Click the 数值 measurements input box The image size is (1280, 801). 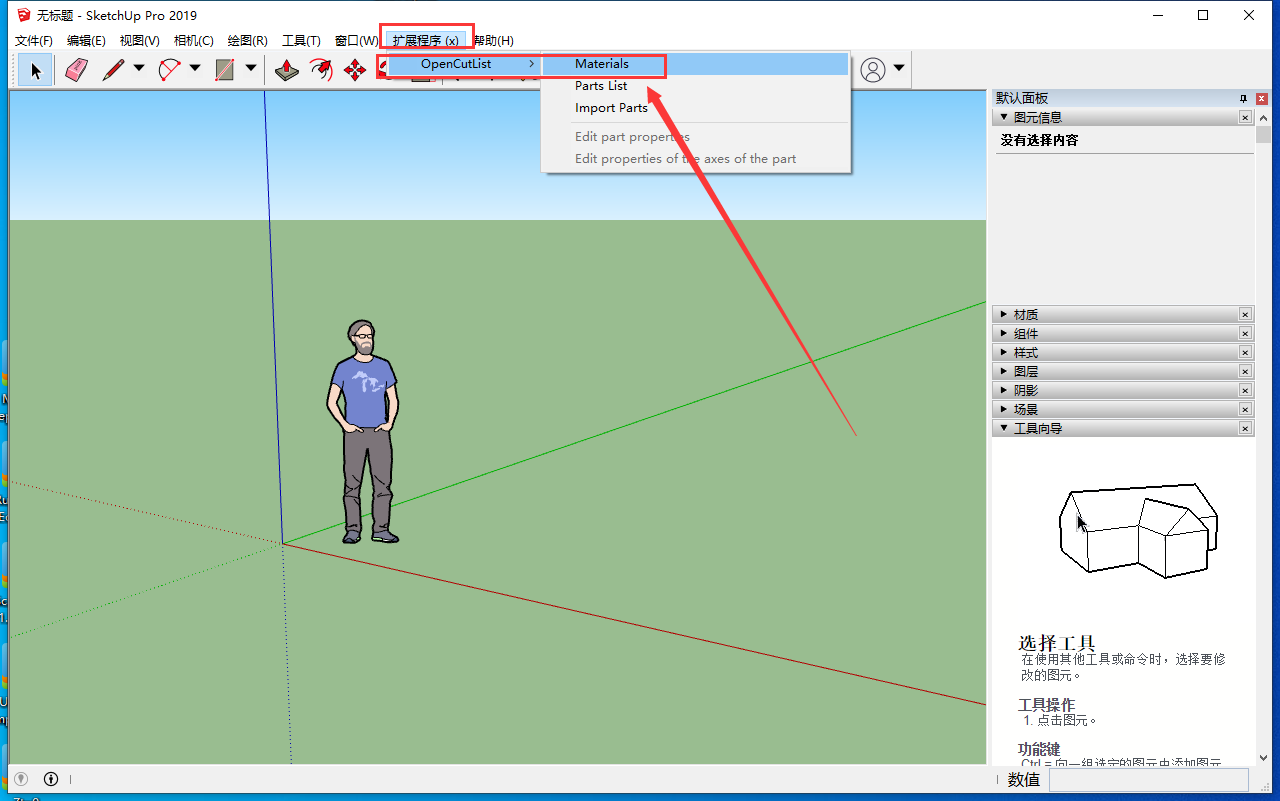point(1148,780)
